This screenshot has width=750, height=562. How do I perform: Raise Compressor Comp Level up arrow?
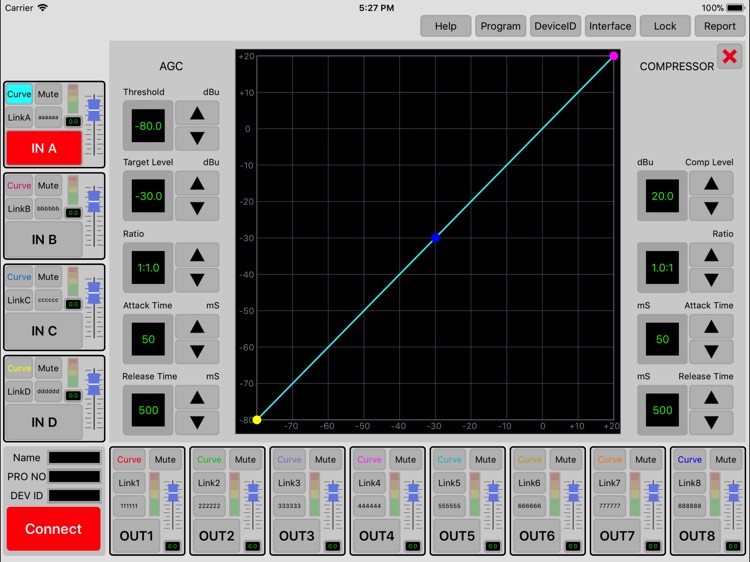(711, 184)
